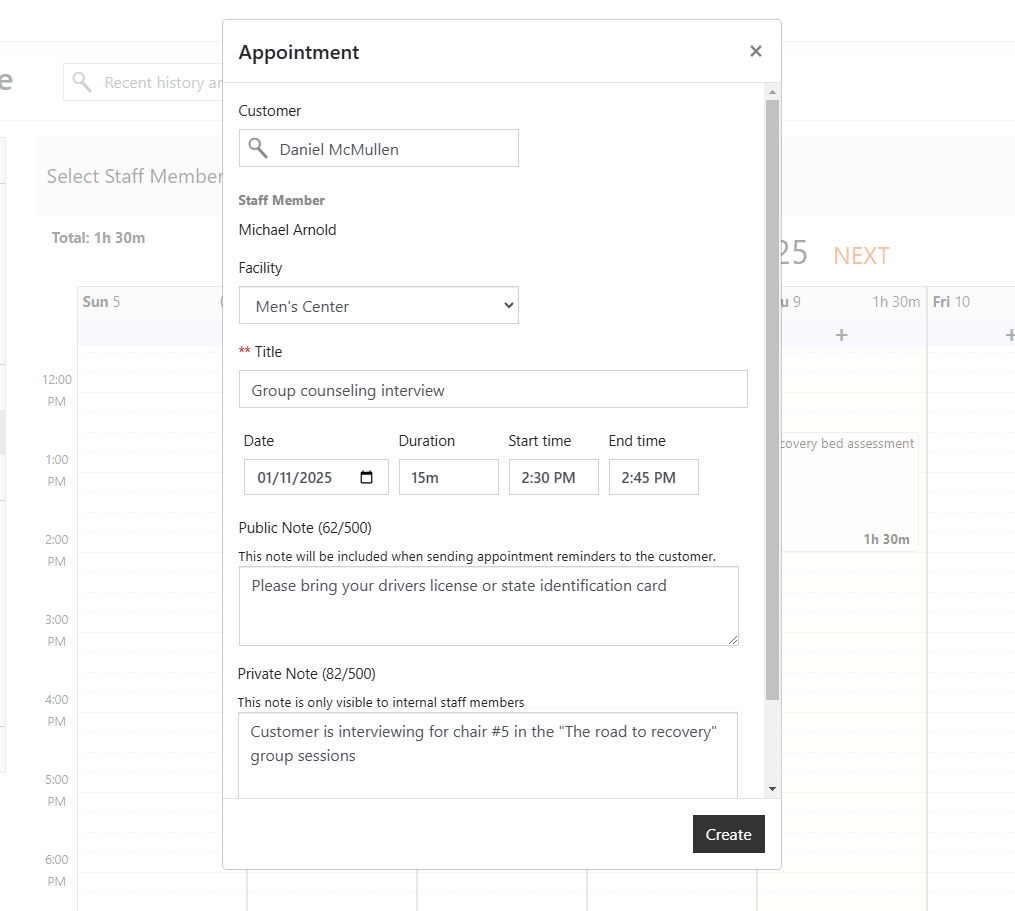The image size is (1015, 911).
Task: Click NEXT to advance the calendar
Action: [x=860, y=255]
